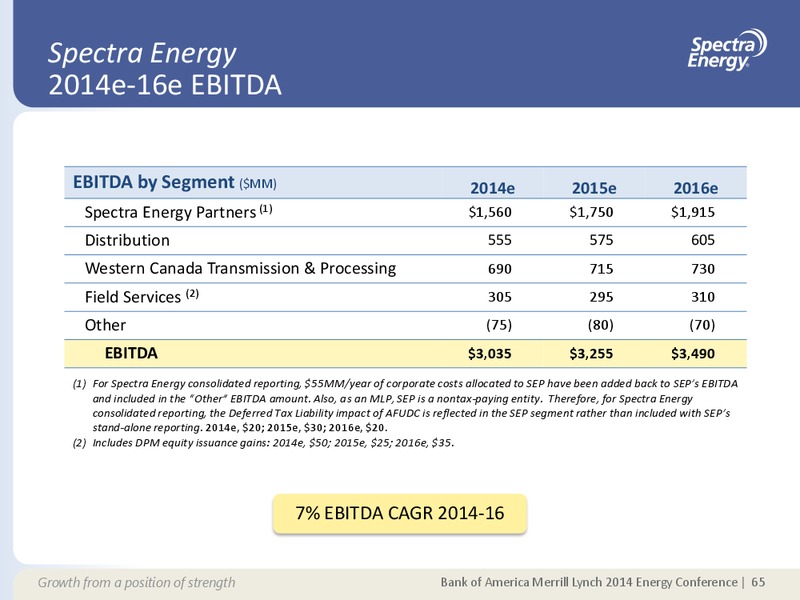Viewport: 800px width, 600px height.
Task: Click the '7% EBITDA CAGR 2014-16' callout box
Action: [x=399, y=513]
